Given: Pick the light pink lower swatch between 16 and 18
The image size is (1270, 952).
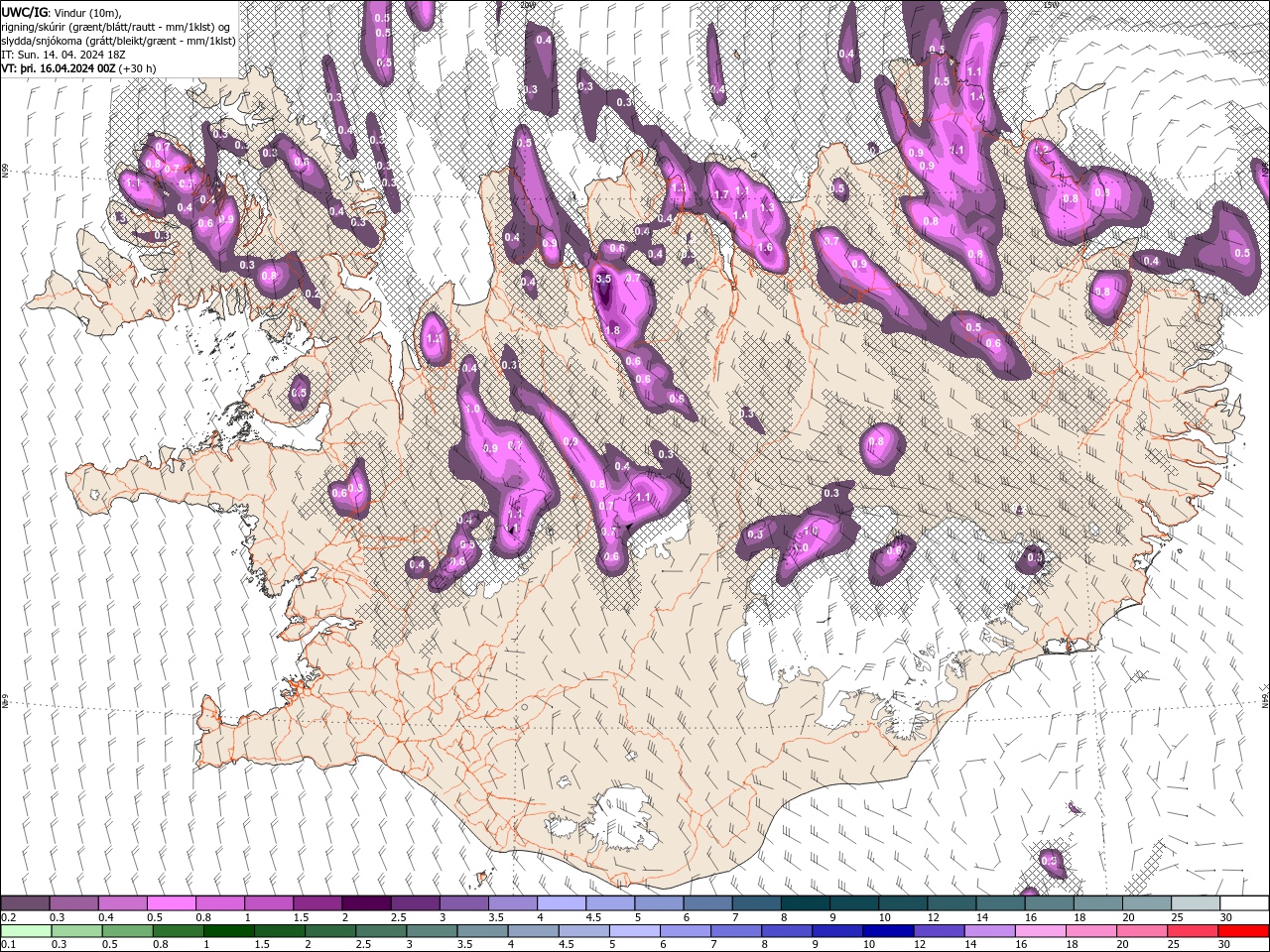Looking at the screenshot, I should click(1039, 931).
